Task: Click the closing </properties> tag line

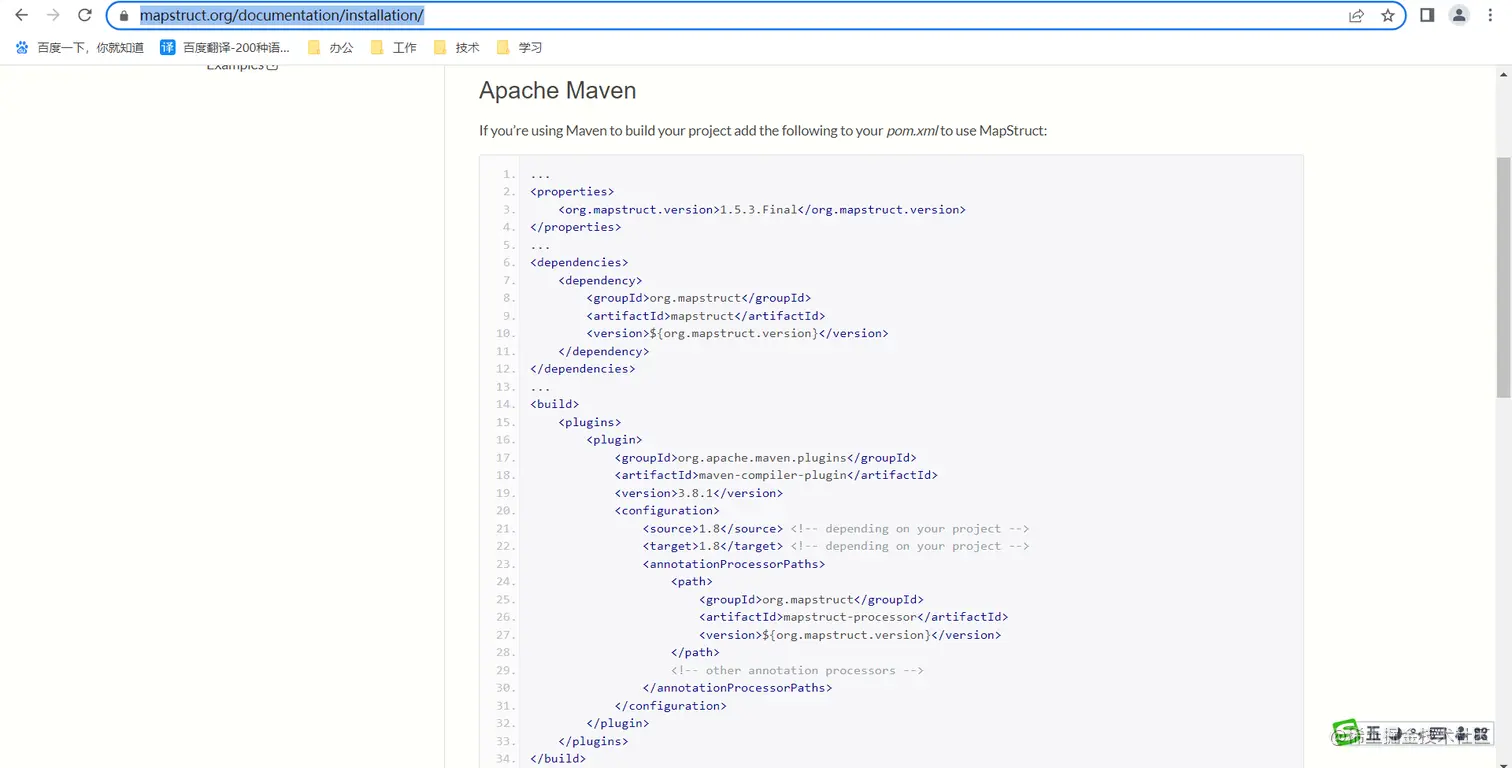Action: (576, 227)
